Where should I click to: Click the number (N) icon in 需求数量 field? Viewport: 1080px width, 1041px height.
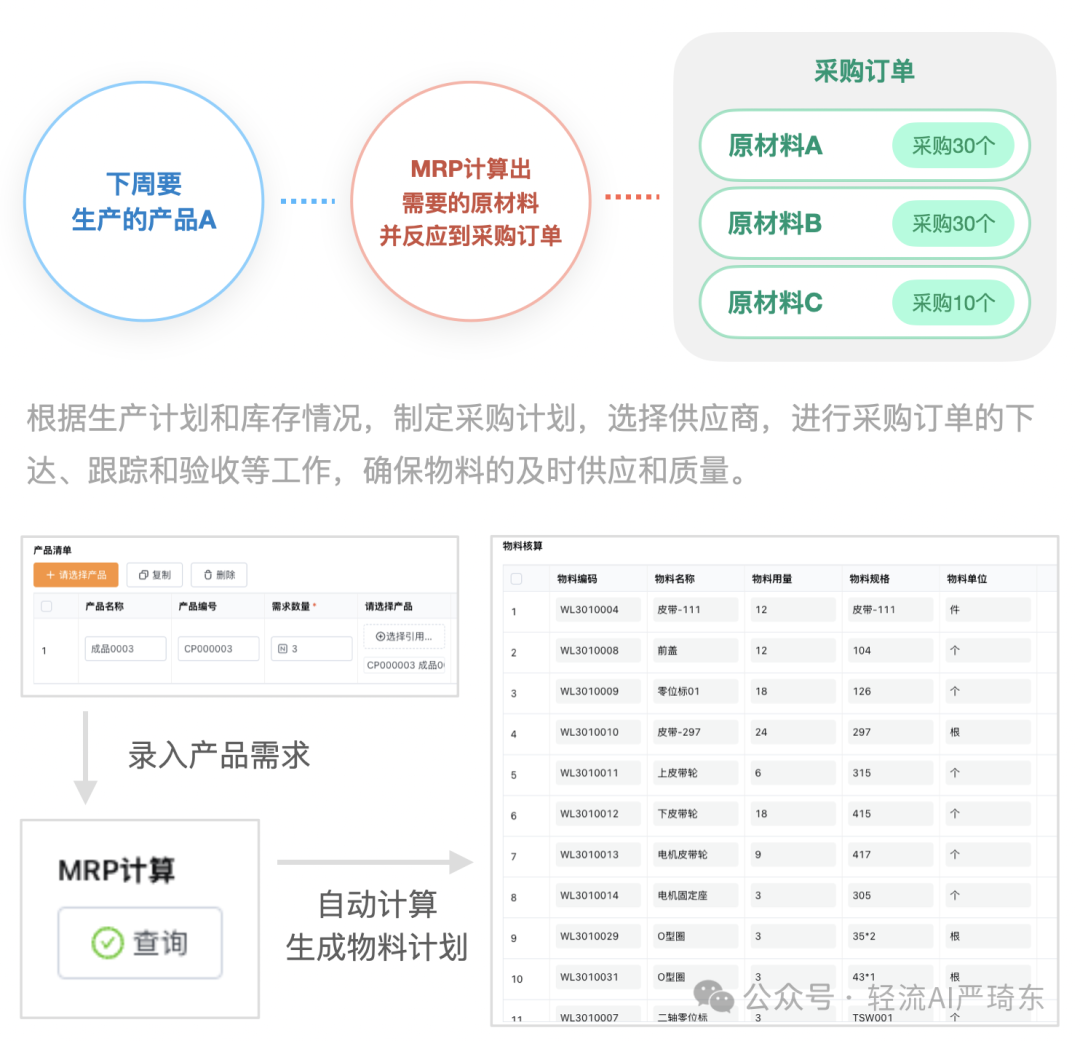[x=283, y=648]
